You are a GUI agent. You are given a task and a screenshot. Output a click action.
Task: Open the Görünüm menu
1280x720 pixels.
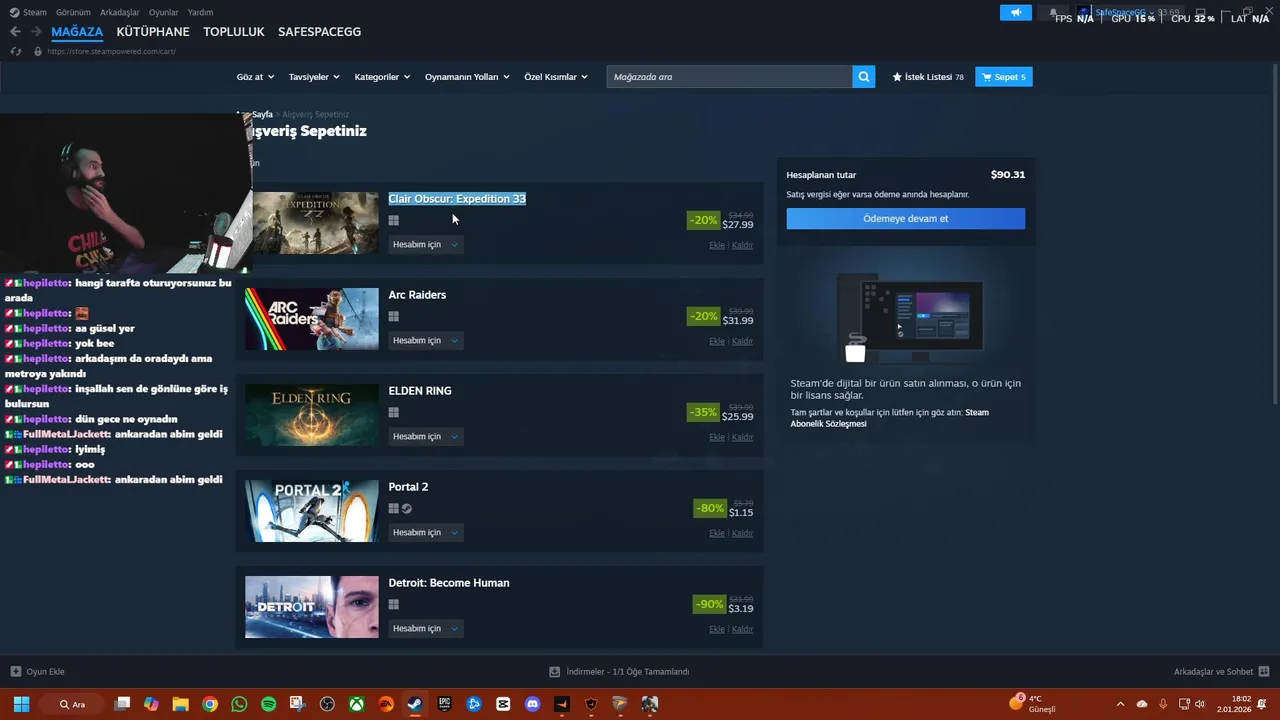[73, 12]
